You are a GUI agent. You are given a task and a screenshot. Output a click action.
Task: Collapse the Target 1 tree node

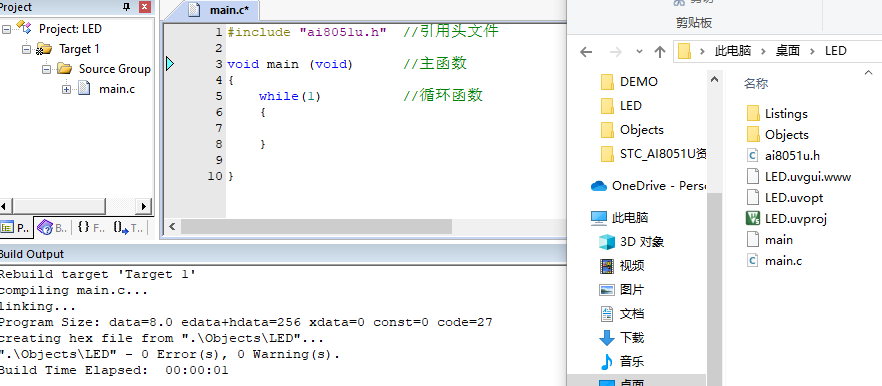point(26,49)
